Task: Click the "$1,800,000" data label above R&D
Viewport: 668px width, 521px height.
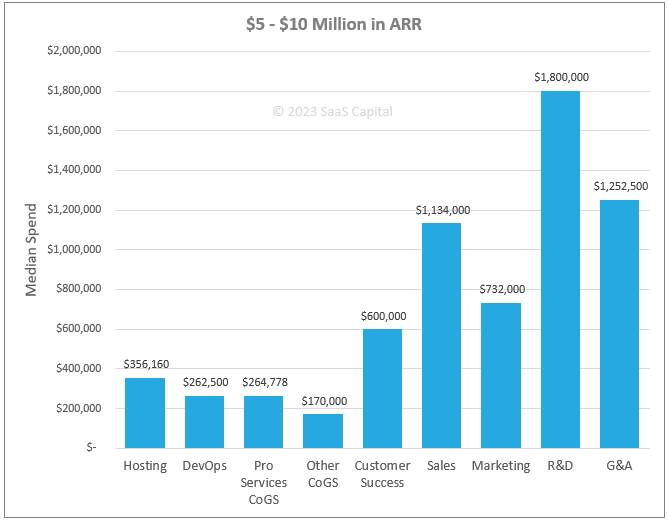Action: (x=561, y=77)
